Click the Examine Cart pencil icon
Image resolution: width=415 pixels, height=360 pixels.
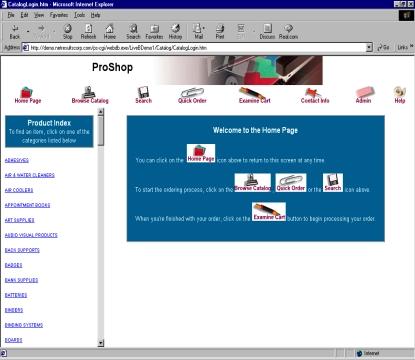pos(255,95)
